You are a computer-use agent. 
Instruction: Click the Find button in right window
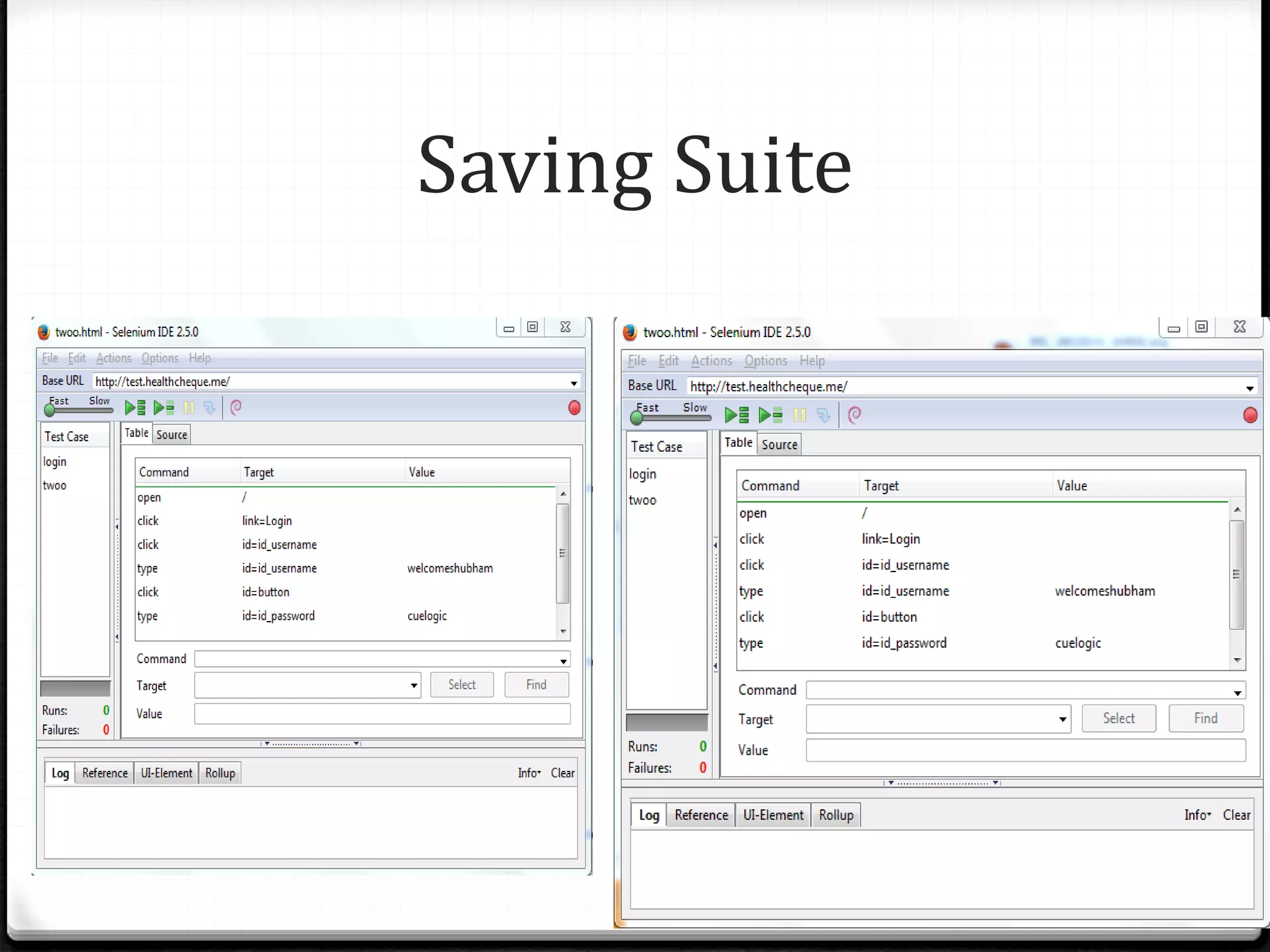click(1206, 718)
